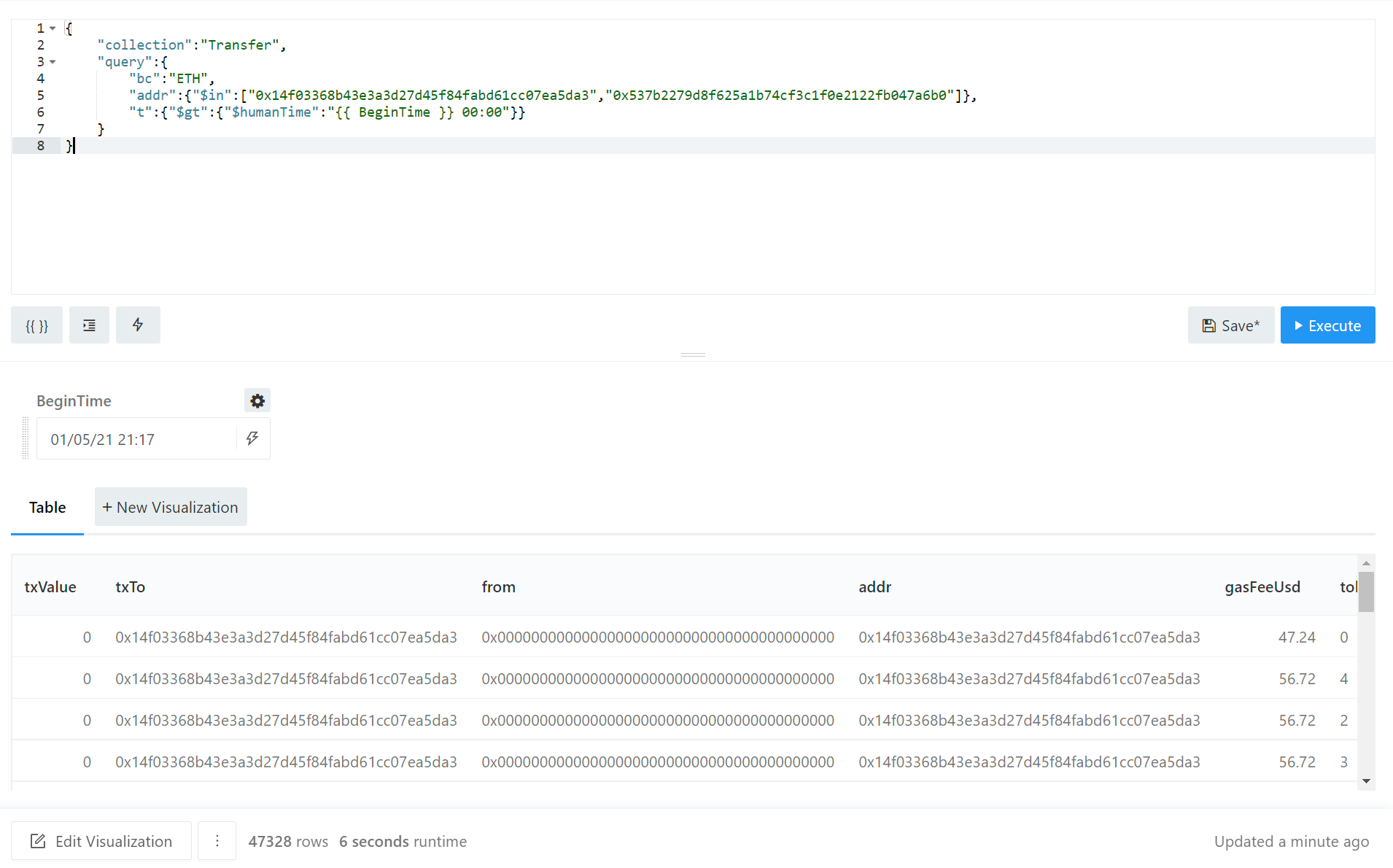
Task: Toggle autocomplete with lightning bolt icon
Action: [x=138, y=325]
